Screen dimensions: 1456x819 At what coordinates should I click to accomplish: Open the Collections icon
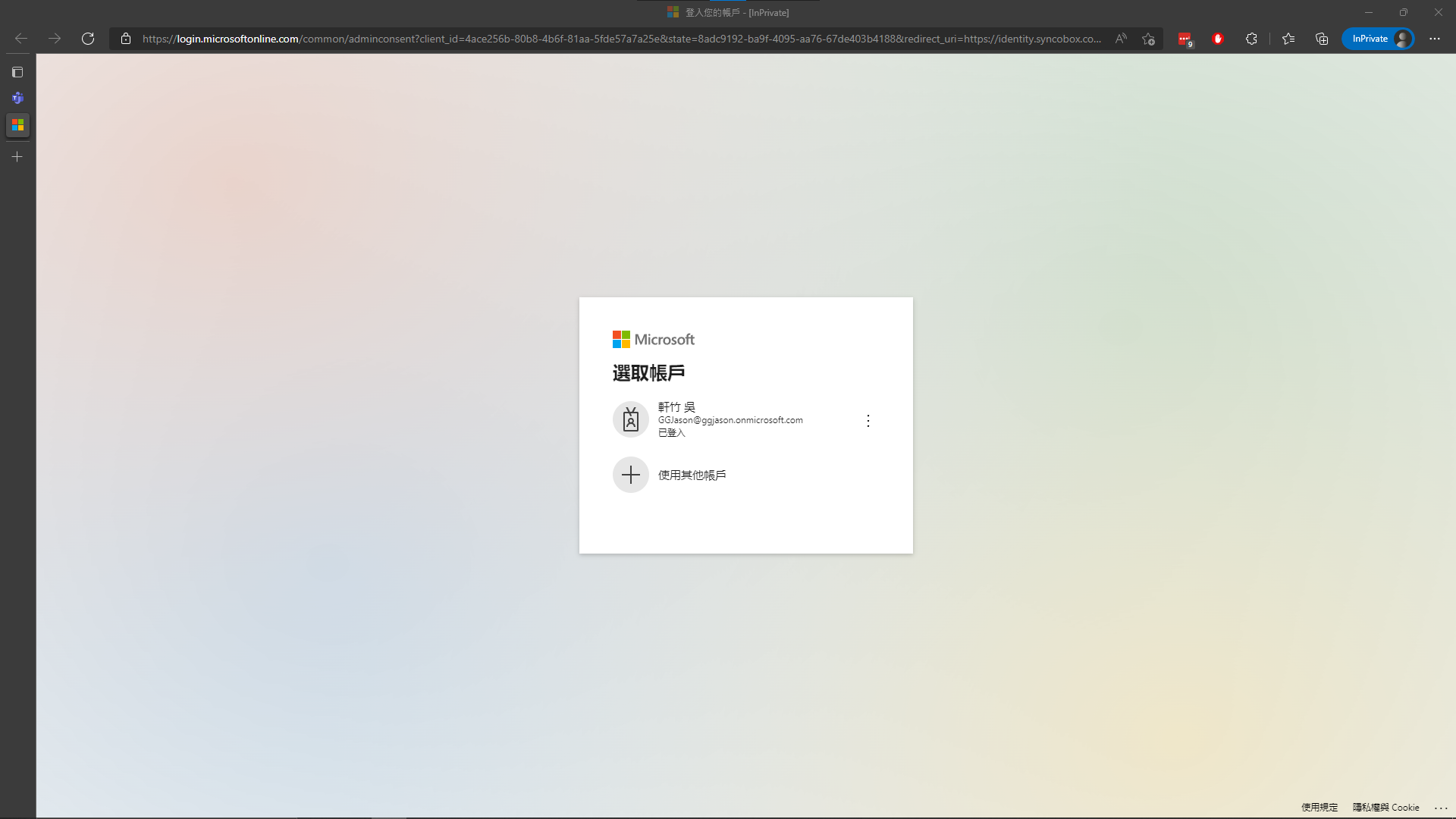(x=1322, y=39)
